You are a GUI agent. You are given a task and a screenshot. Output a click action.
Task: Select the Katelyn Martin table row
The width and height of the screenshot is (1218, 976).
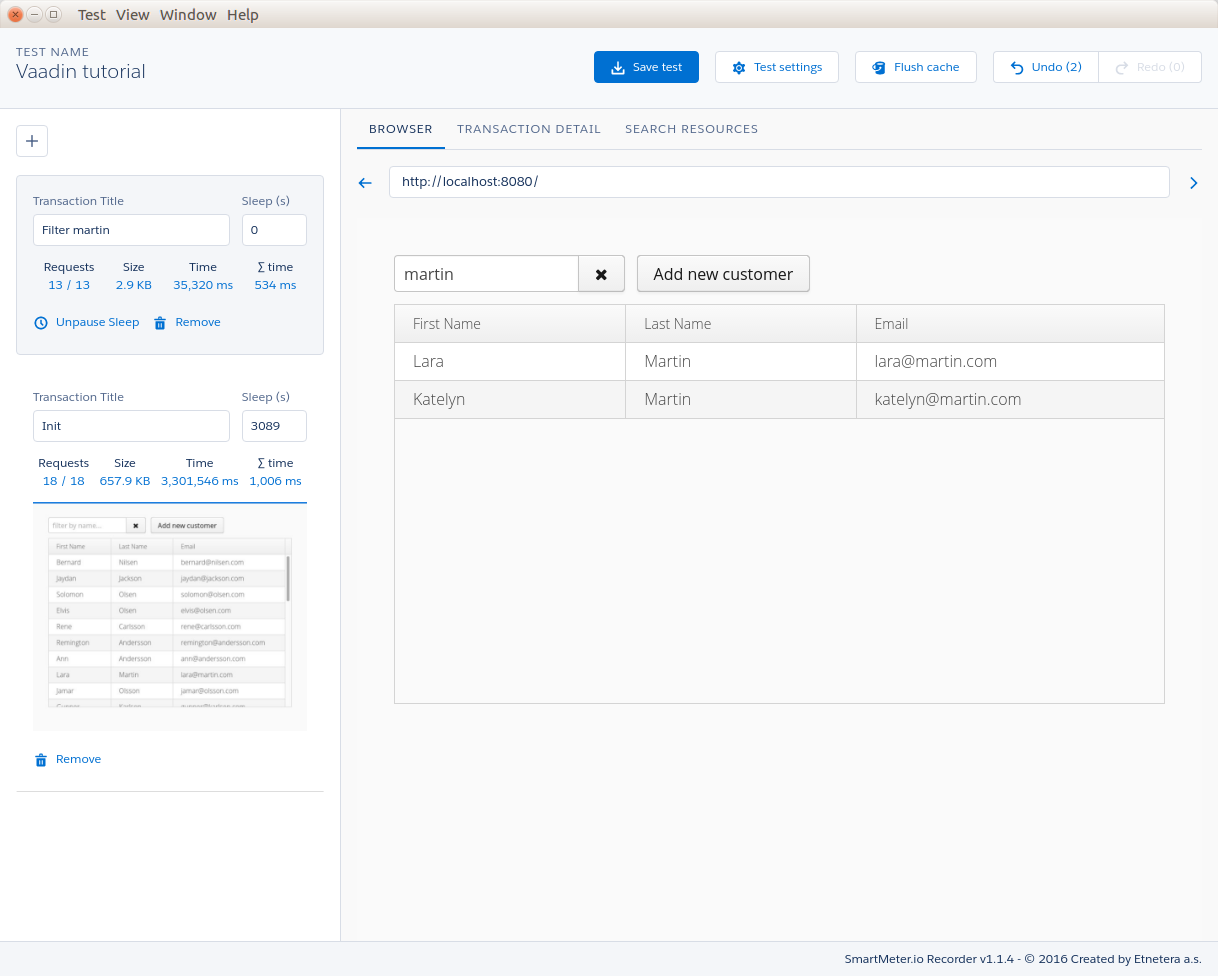[778, 400]
